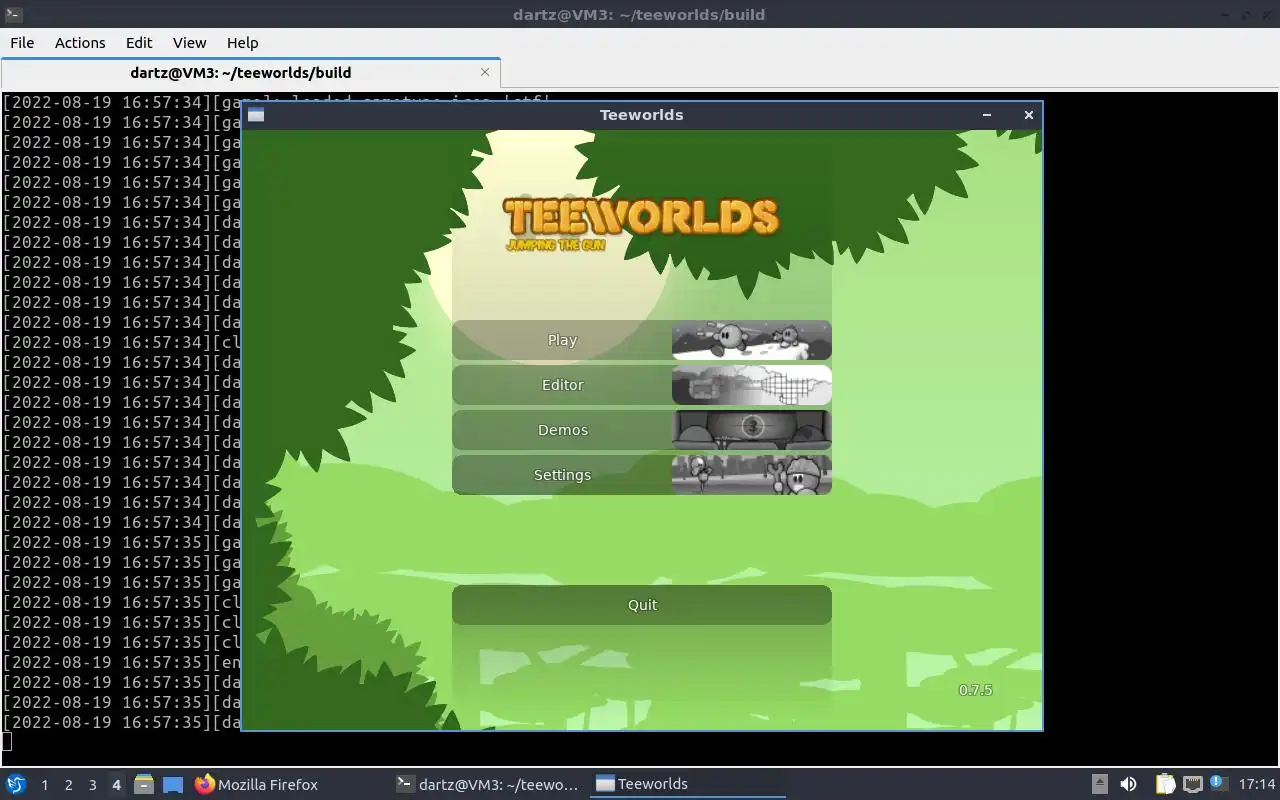1280x800 pixels.
Task: Switch to workspace 4
Action: point(116,785)
